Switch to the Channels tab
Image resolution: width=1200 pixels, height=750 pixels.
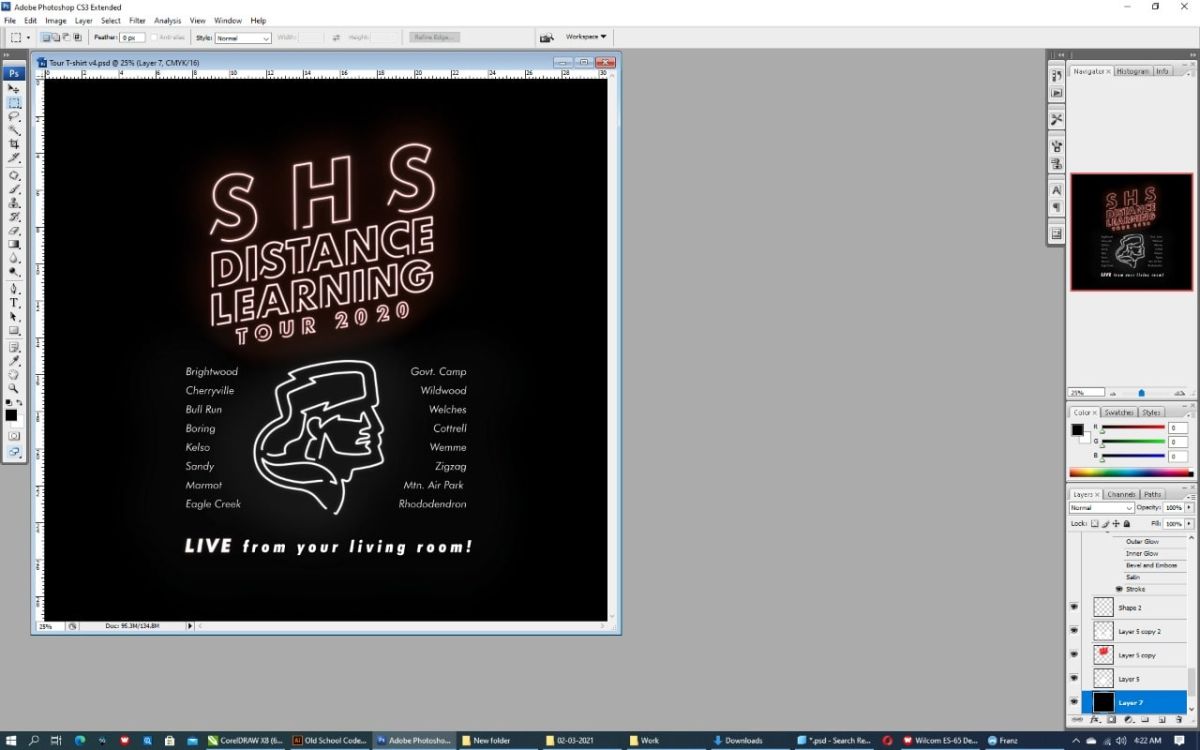(1120, 493)
